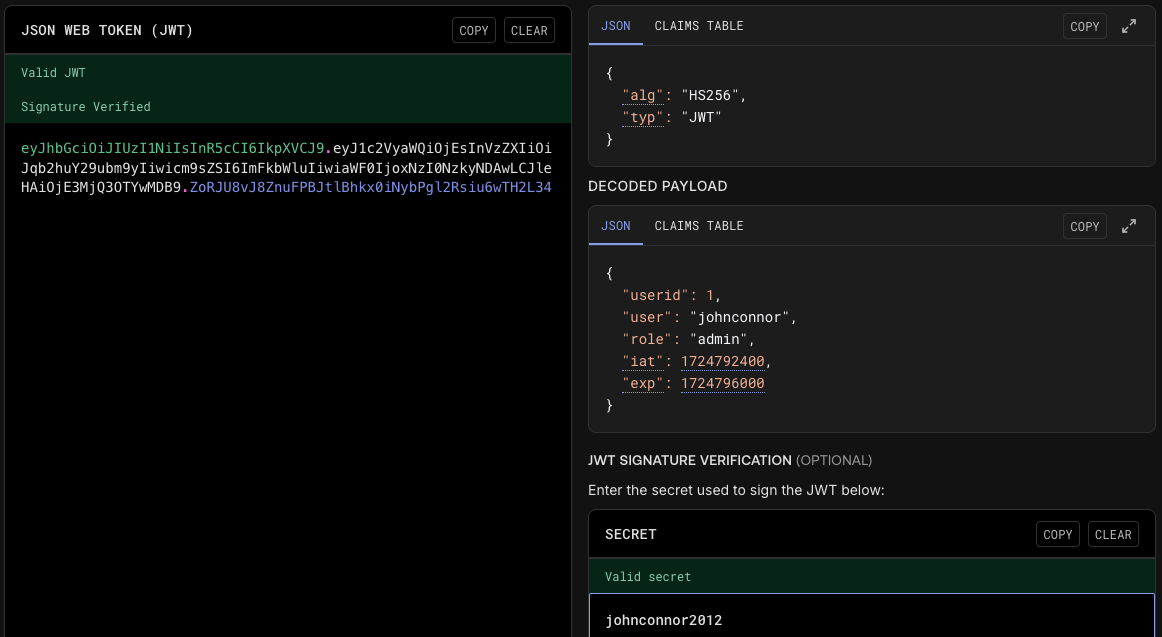The height and width of the screenshot is (637, 1162).
Task: Expand the decoded payload panel to fullscreen
Action: tap(1129, 227)
